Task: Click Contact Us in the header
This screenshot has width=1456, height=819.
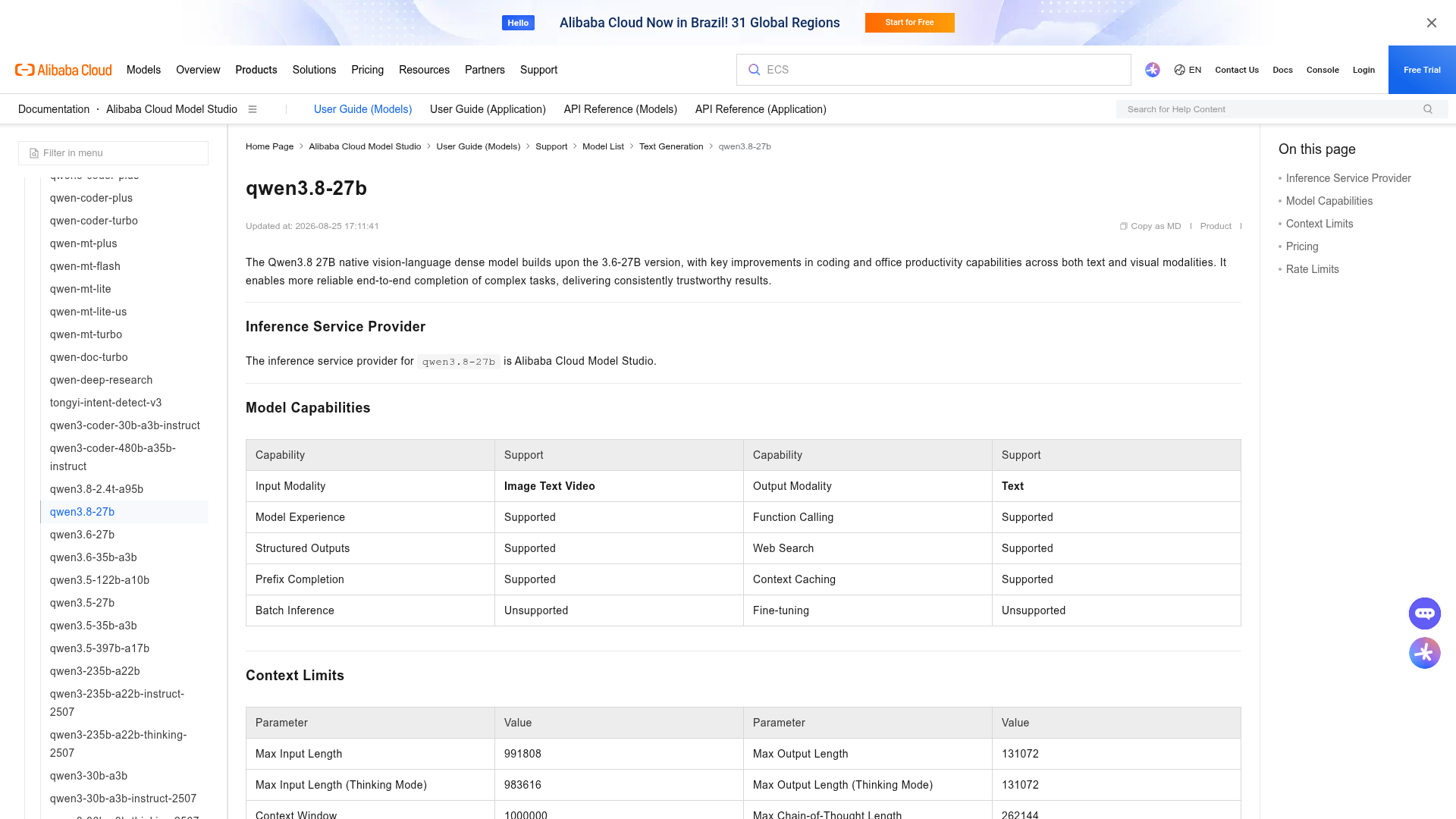Action: (x=1237, y=70)
